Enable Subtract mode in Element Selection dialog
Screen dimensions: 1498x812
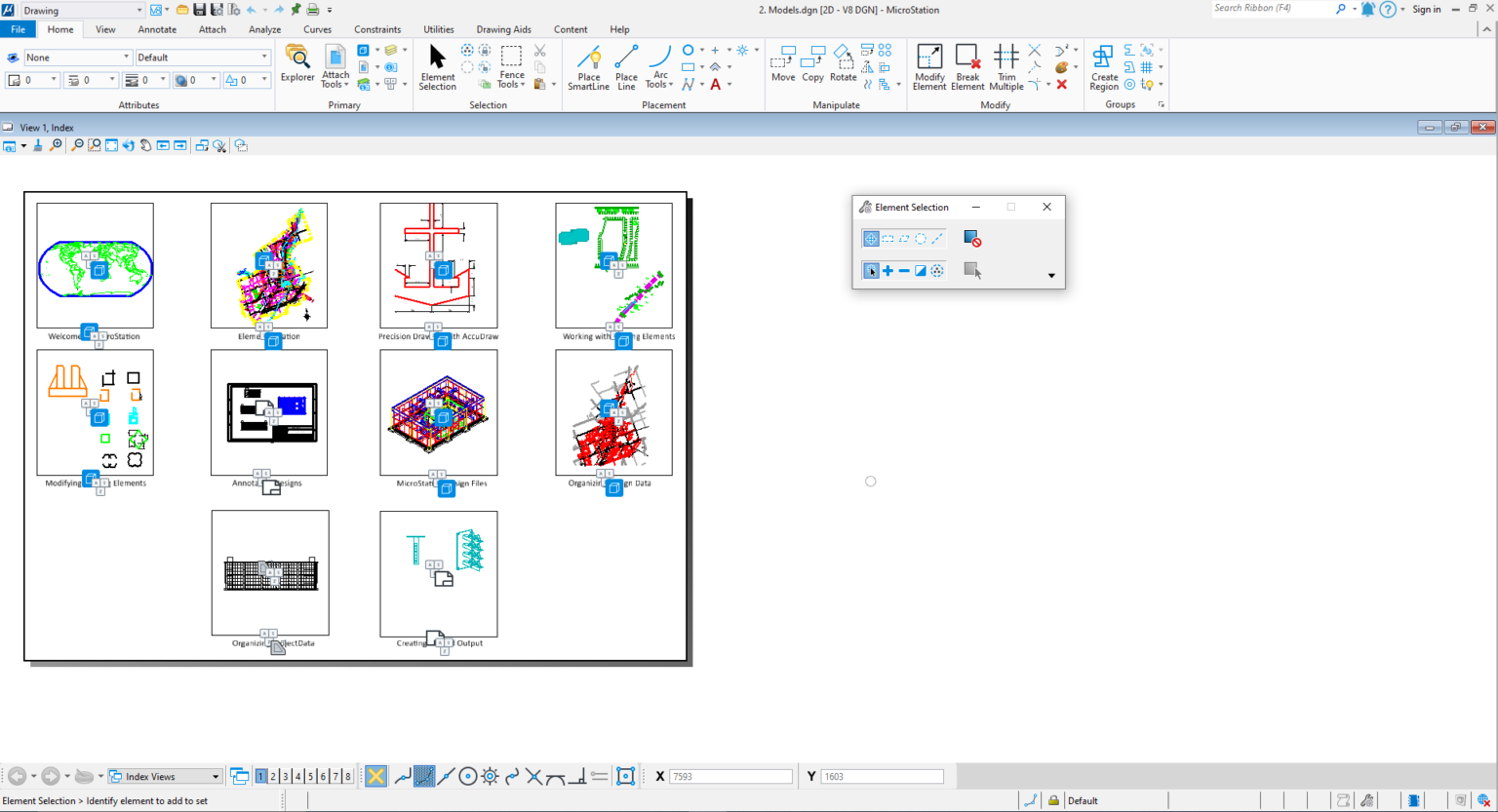[x=904, y=271]
